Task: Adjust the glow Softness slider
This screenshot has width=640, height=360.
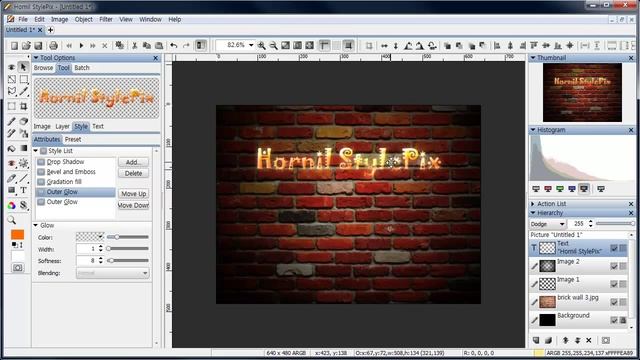Action: coord(128,260)
